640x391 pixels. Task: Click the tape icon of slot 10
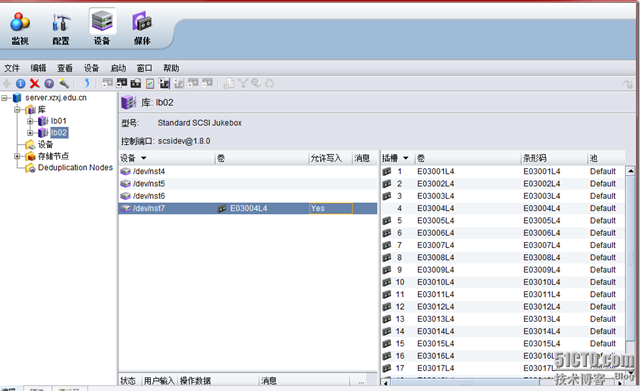[x=387, y=282]
